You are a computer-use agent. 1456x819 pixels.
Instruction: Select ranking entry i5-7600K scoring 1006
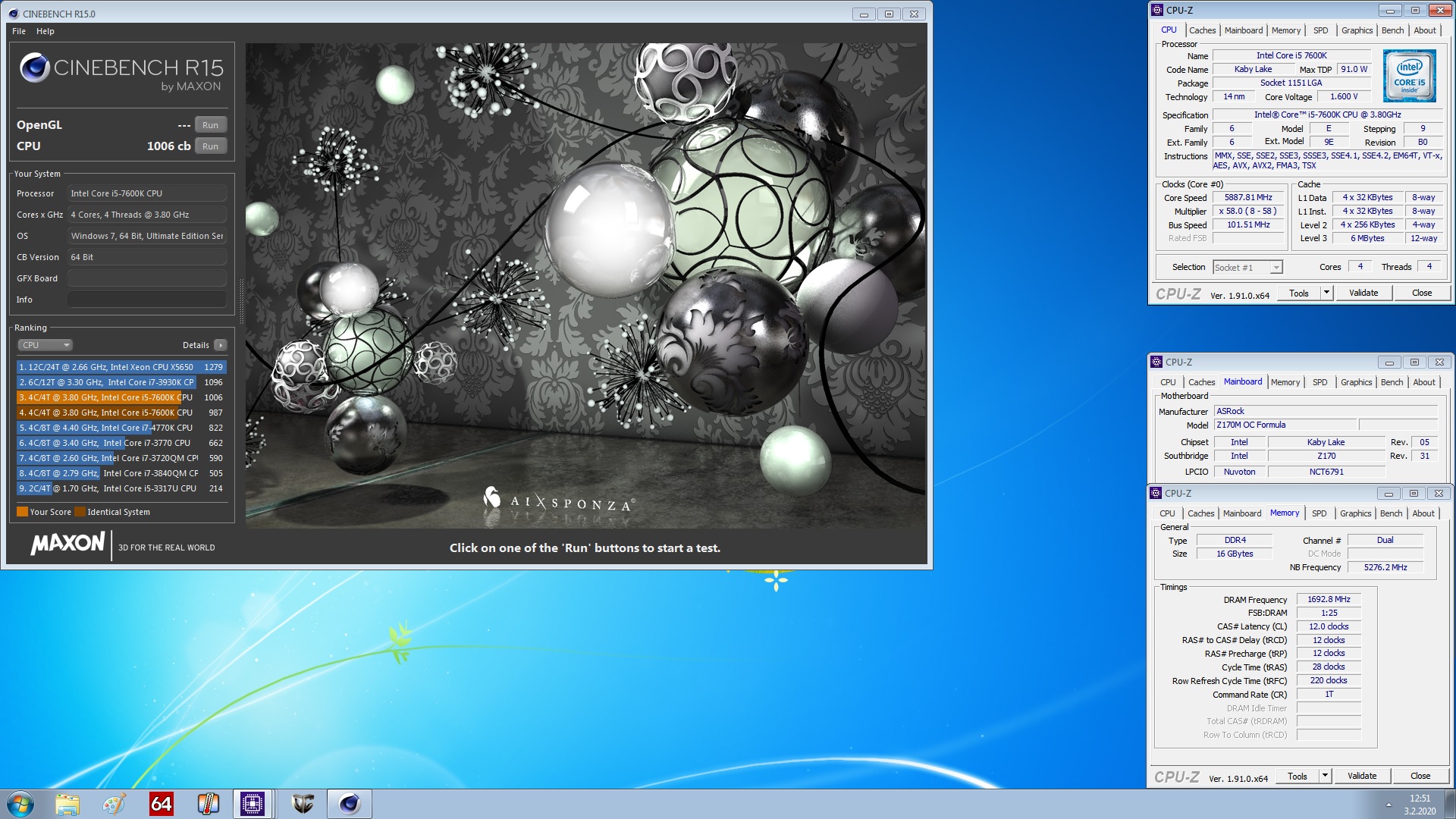[x=121, y=397]
